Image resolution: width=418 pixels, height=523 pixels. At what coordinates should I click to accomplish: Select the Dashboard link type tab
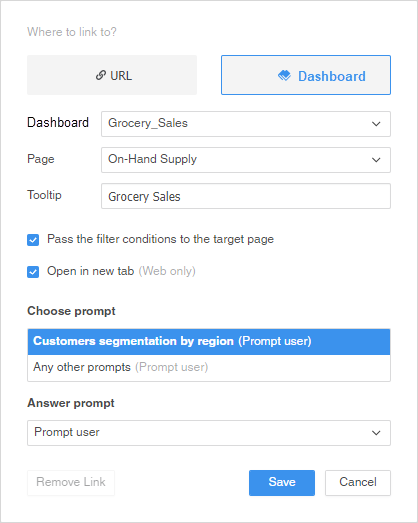click(x=306, y=75)
